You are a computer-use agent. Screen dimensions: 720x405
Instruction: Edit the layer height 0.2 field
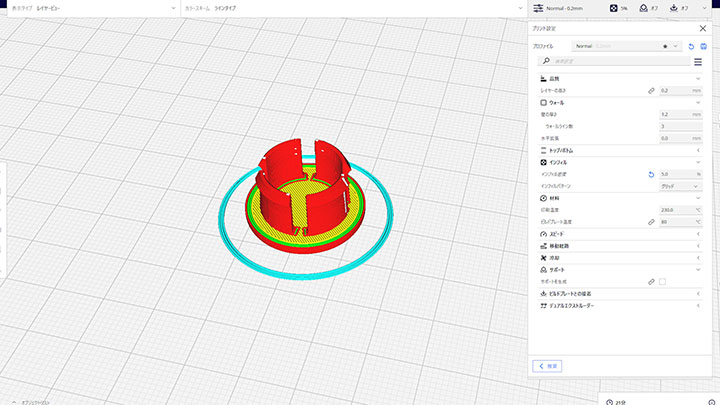(681, 91)
